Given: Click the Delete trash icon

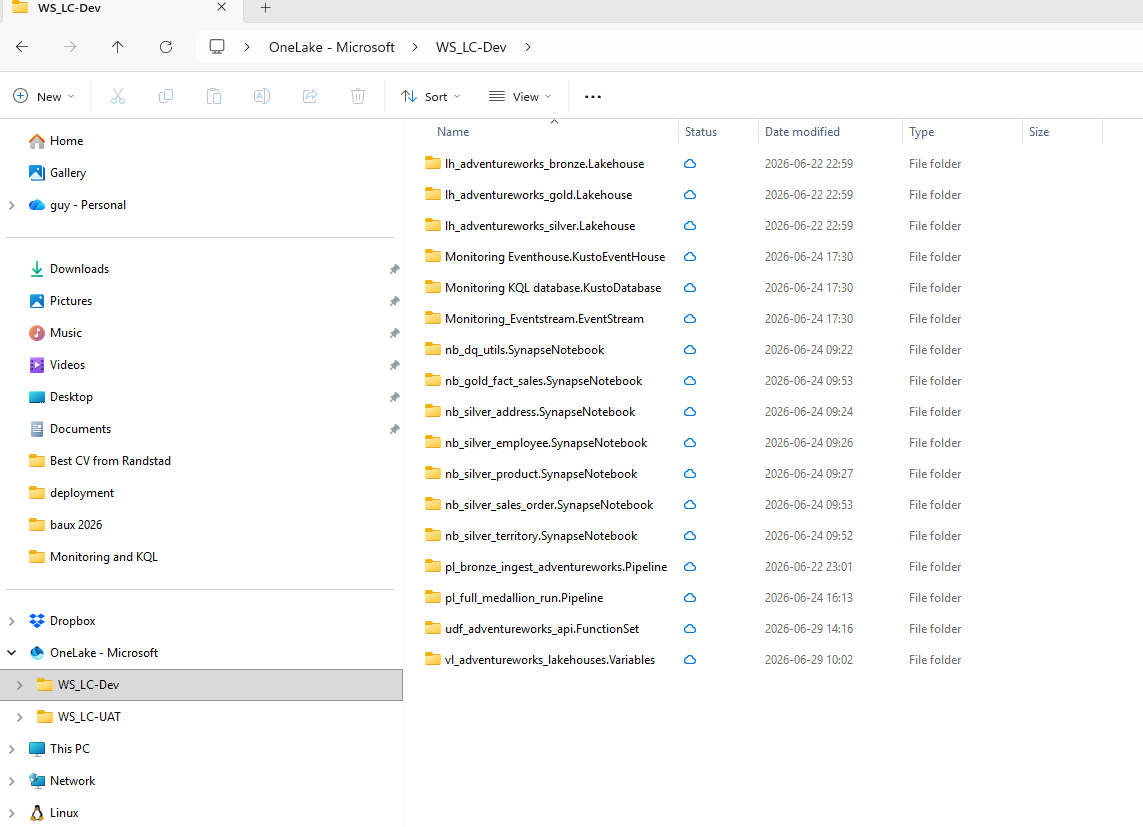Looking at the screenshot, I should pyautogui.click(x=358, y=96).
